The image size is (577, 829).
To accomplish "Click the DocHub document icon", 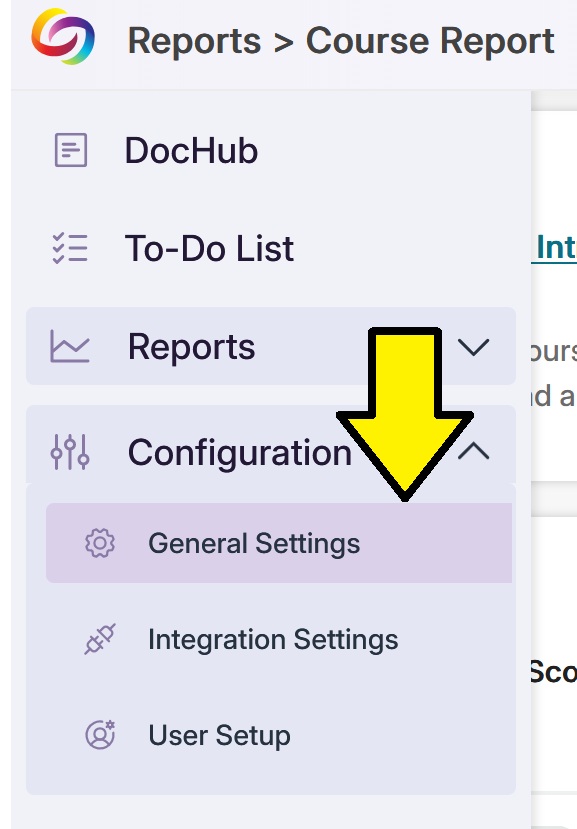I will [x=71, y=150].
